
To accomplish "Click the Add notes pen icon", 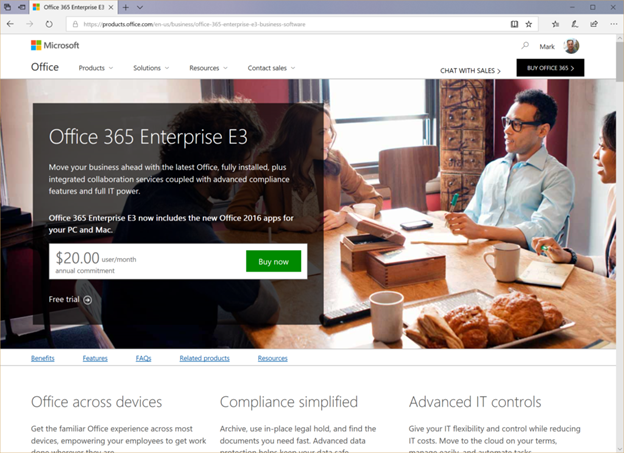I will 575,24.
